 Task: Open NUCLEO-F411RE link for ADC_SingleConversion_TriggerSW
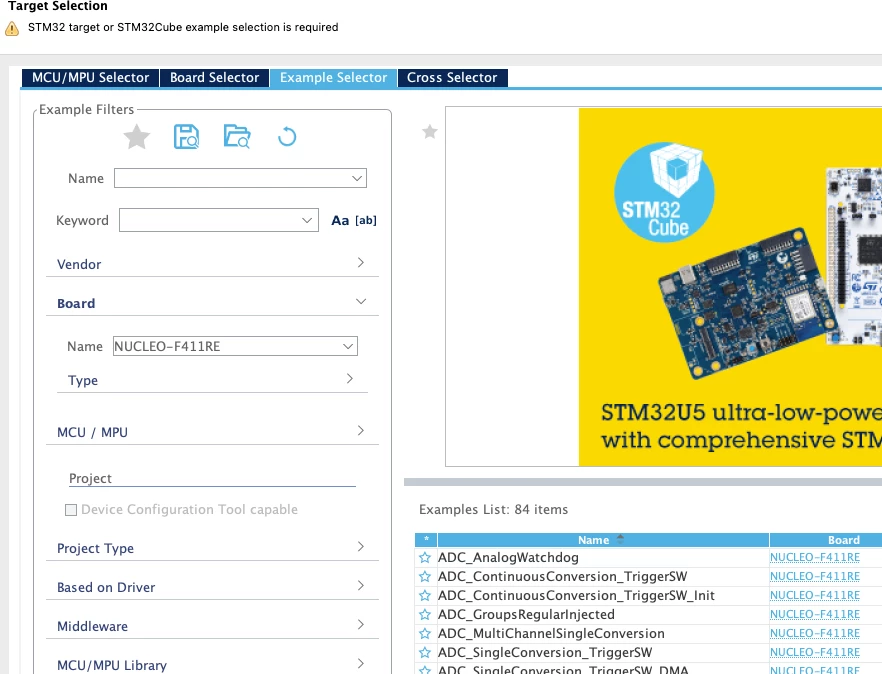[814, 653]
